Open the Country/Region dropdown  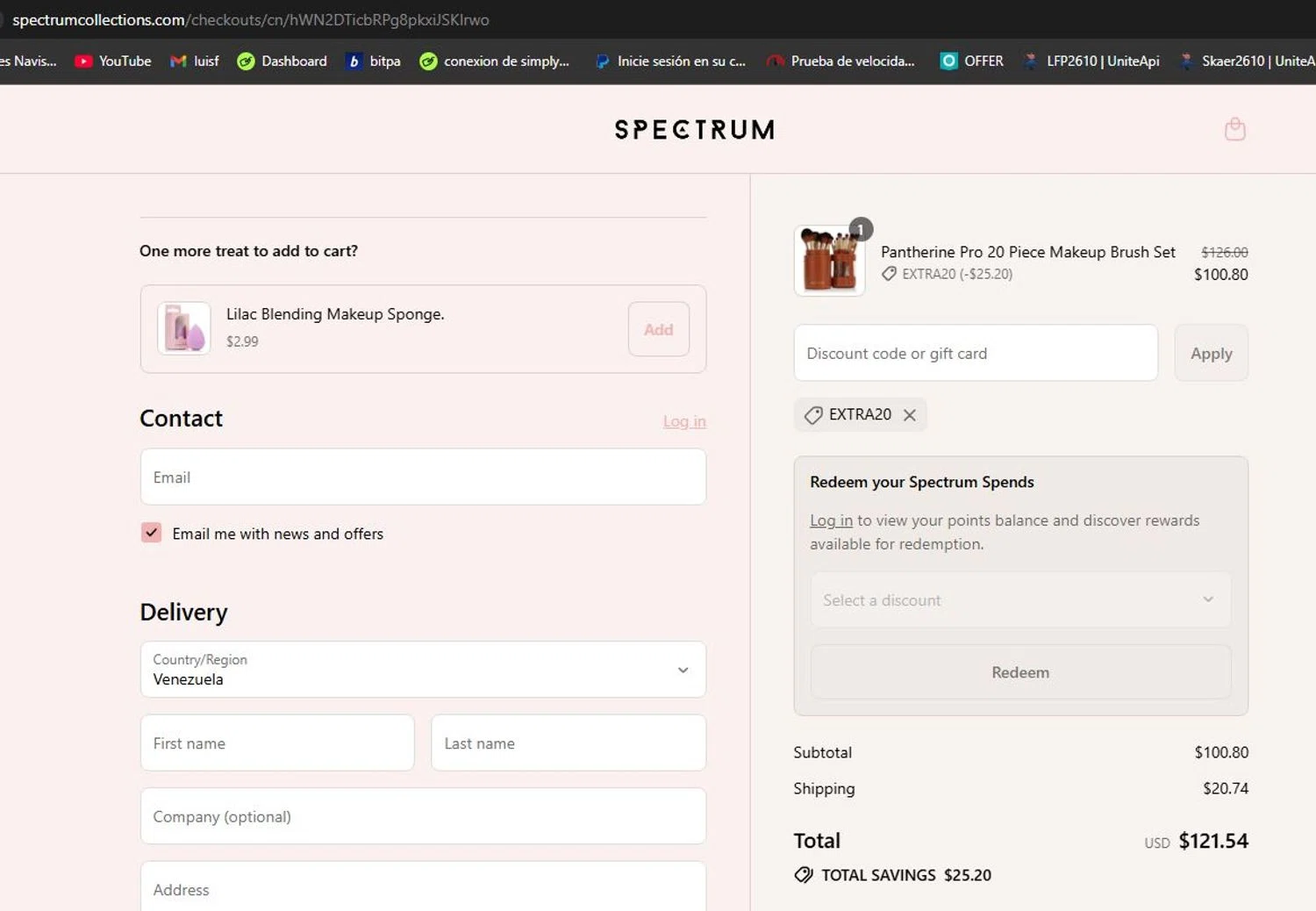423,670
